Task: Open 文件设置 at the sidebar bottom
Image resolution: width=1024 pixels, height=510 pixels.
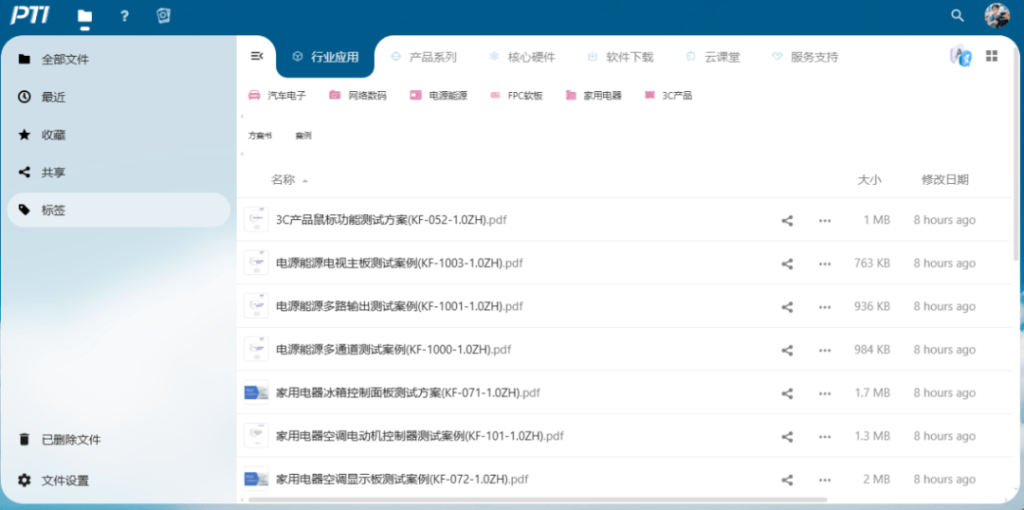Action: (x=65, y=481)
